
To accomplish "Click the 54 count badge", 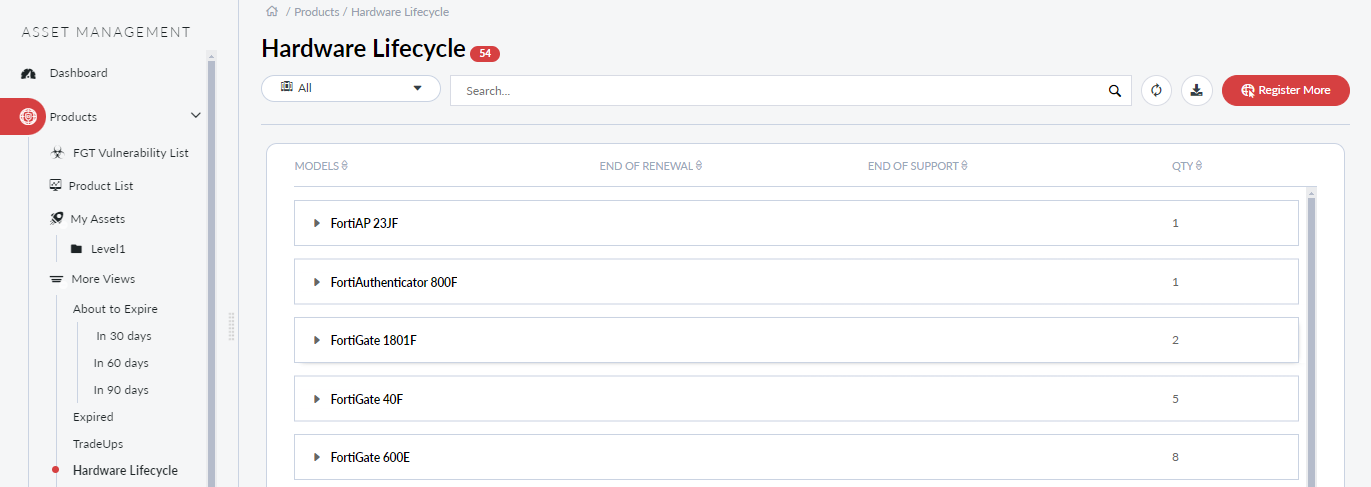I will pyautogui.click(x=485, y=54).
